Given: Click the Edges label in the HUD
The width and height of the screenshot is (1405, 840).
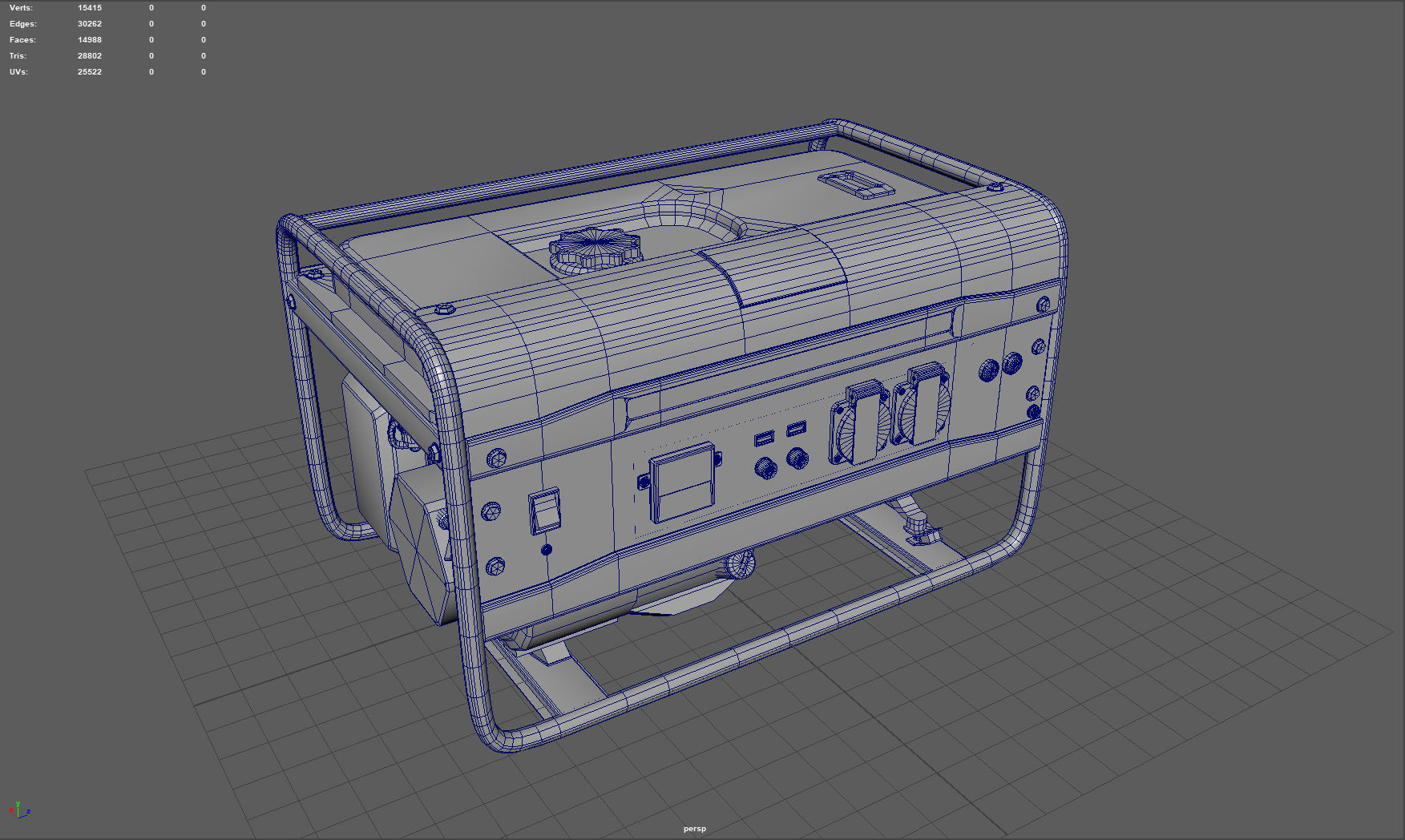Looking at the screenshot, I should coord(23,24).
